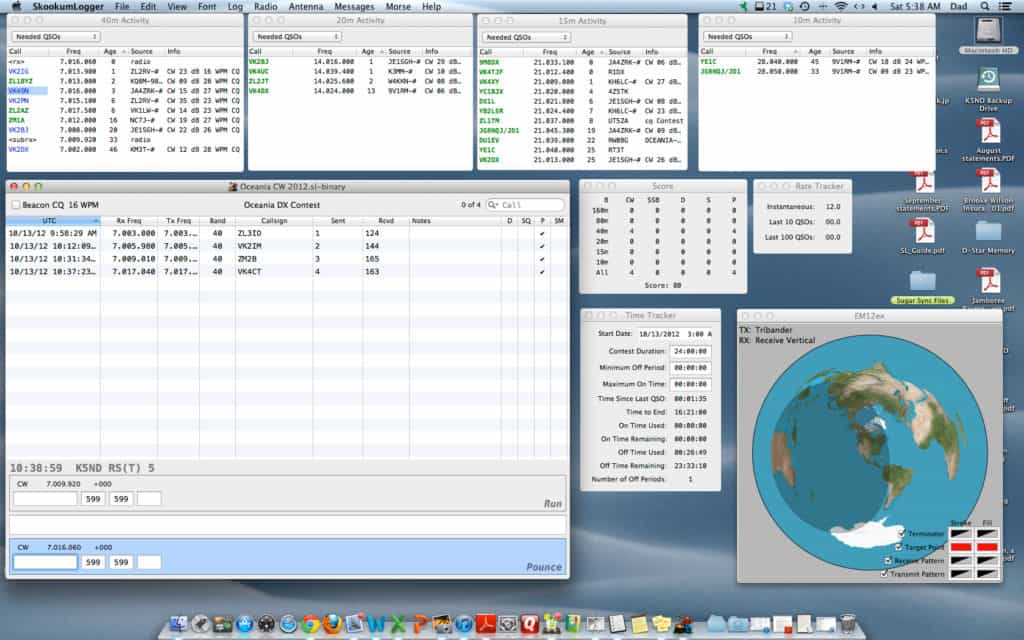1024x640 pixels.
Task: Open the K5ND Backup Drive icon
Action: coord(988,89)
